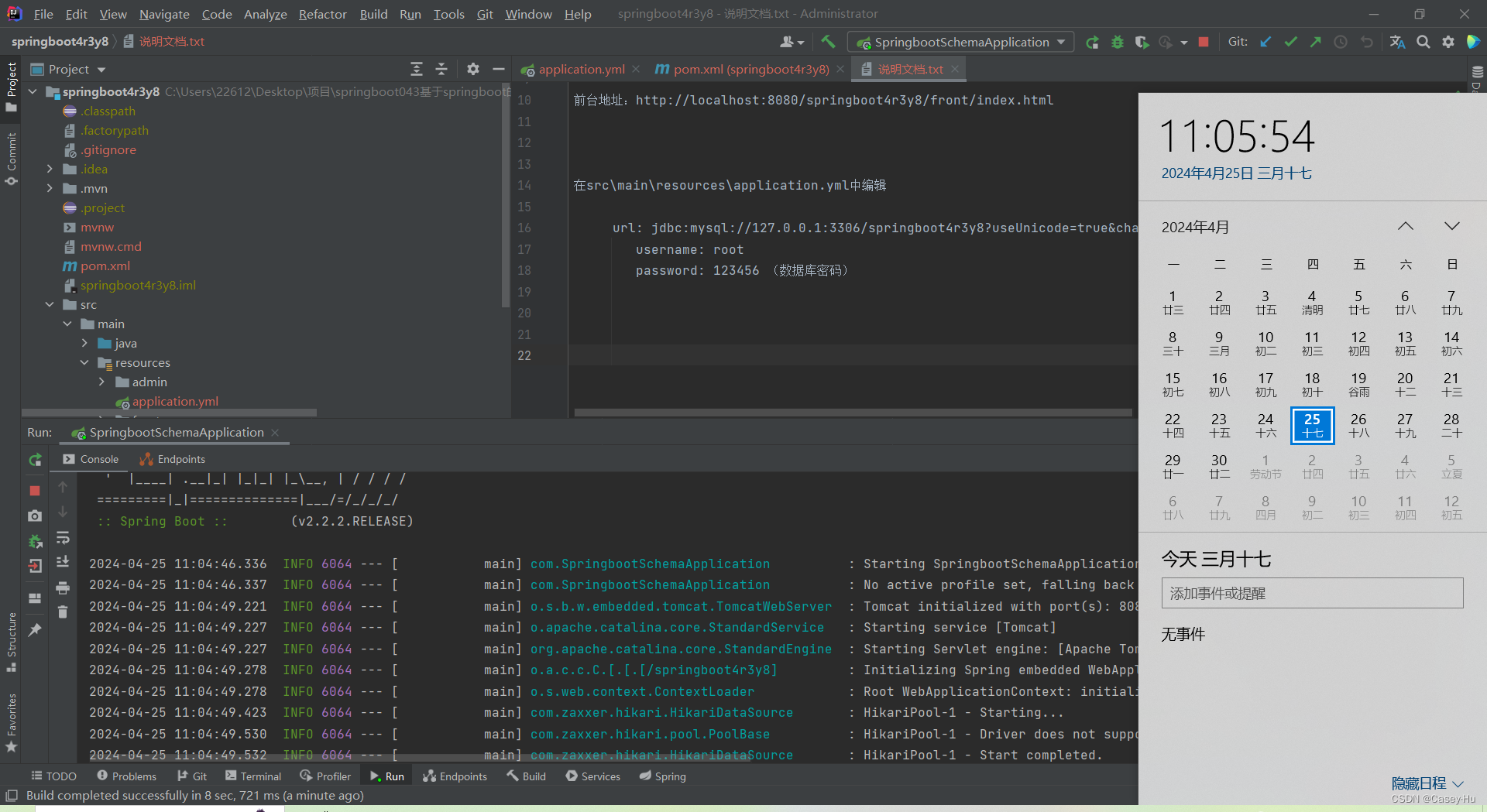Open the Refactor menu
Image resolution: width=1487 pixels, height=812 pixels.
pyautogui.click(x=323, y=14)
